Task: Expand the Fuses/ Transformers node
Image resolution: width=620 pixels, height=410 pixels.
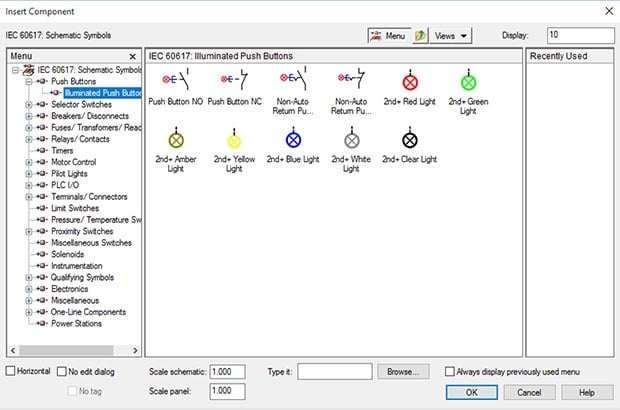Action: click(29, 128)
